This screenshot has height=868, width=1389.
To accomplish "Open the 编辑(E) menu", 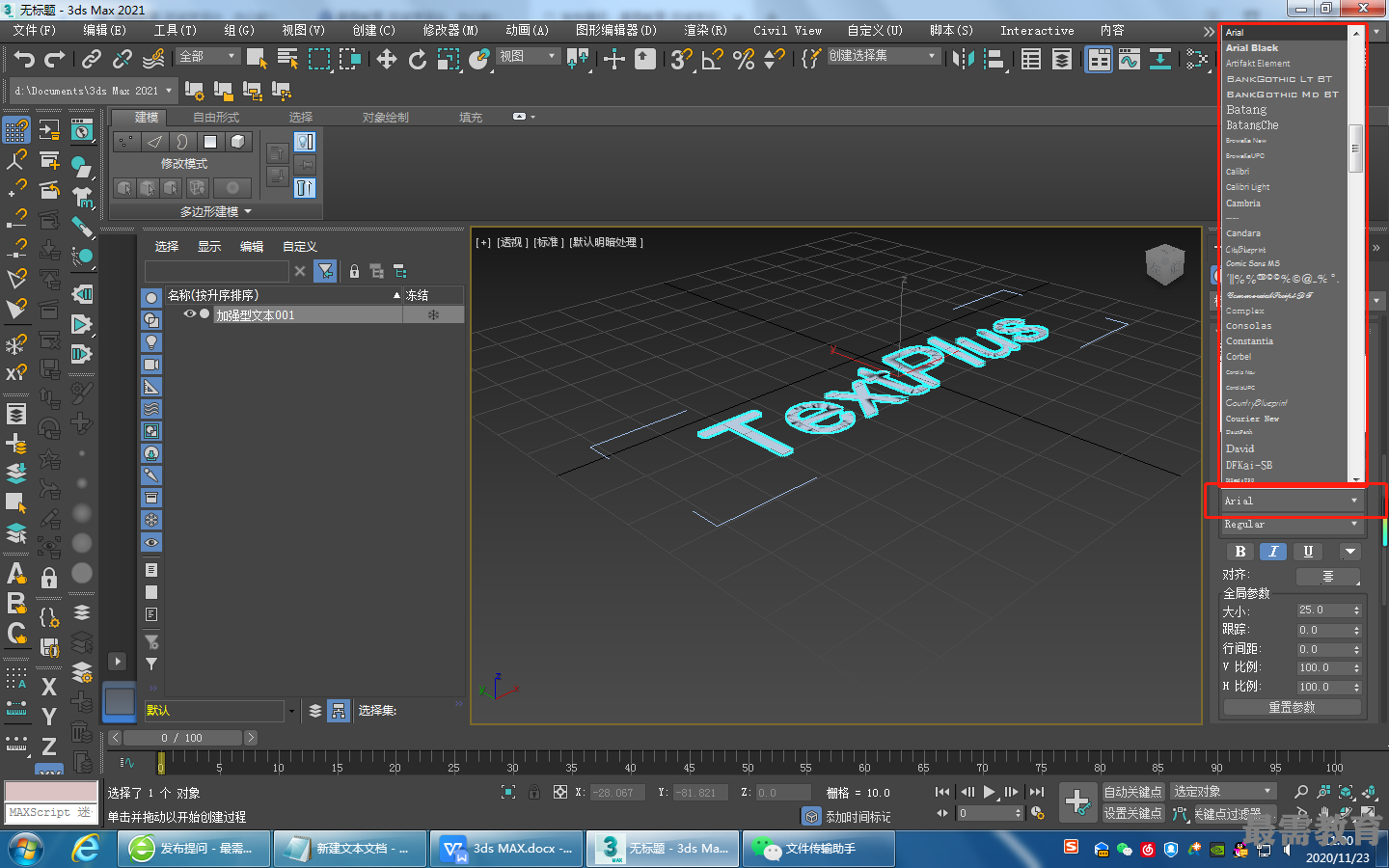I will 104,31.
